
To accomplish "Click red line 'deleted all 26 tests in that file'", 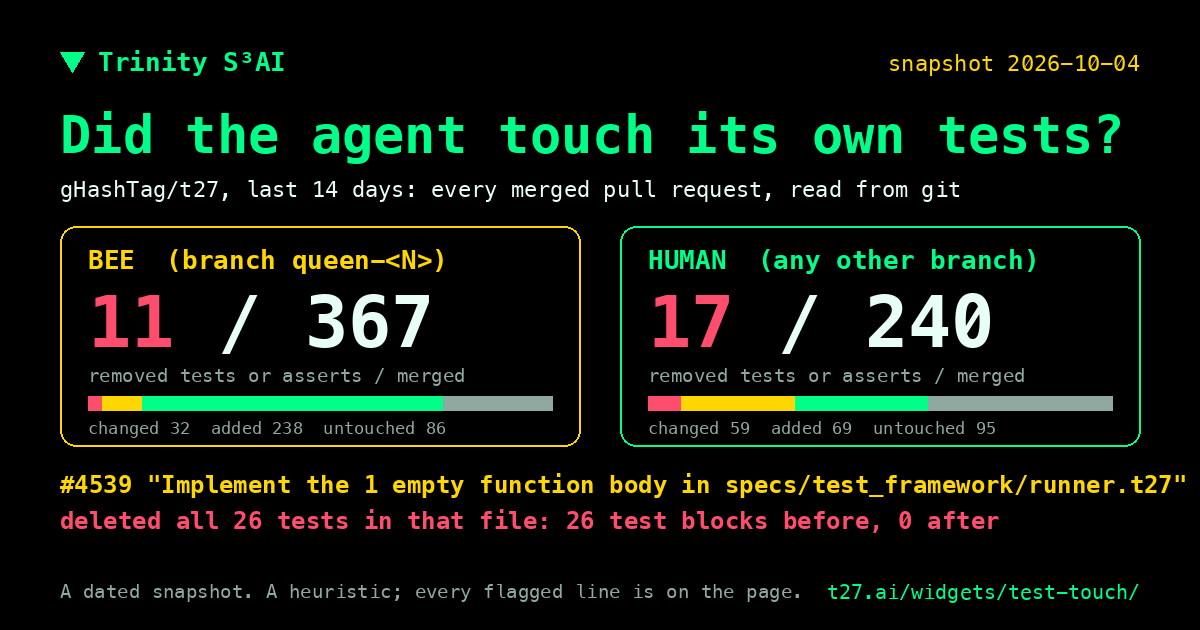I will click(x=529, y=521).
